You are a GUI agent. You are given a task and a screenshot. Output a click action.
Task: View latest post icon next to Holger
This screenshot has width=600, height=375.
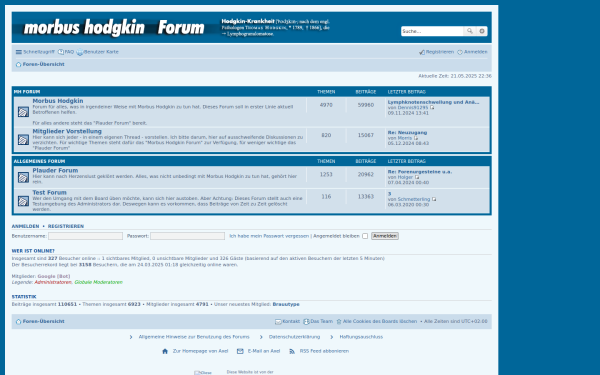(x=417, y=177)
